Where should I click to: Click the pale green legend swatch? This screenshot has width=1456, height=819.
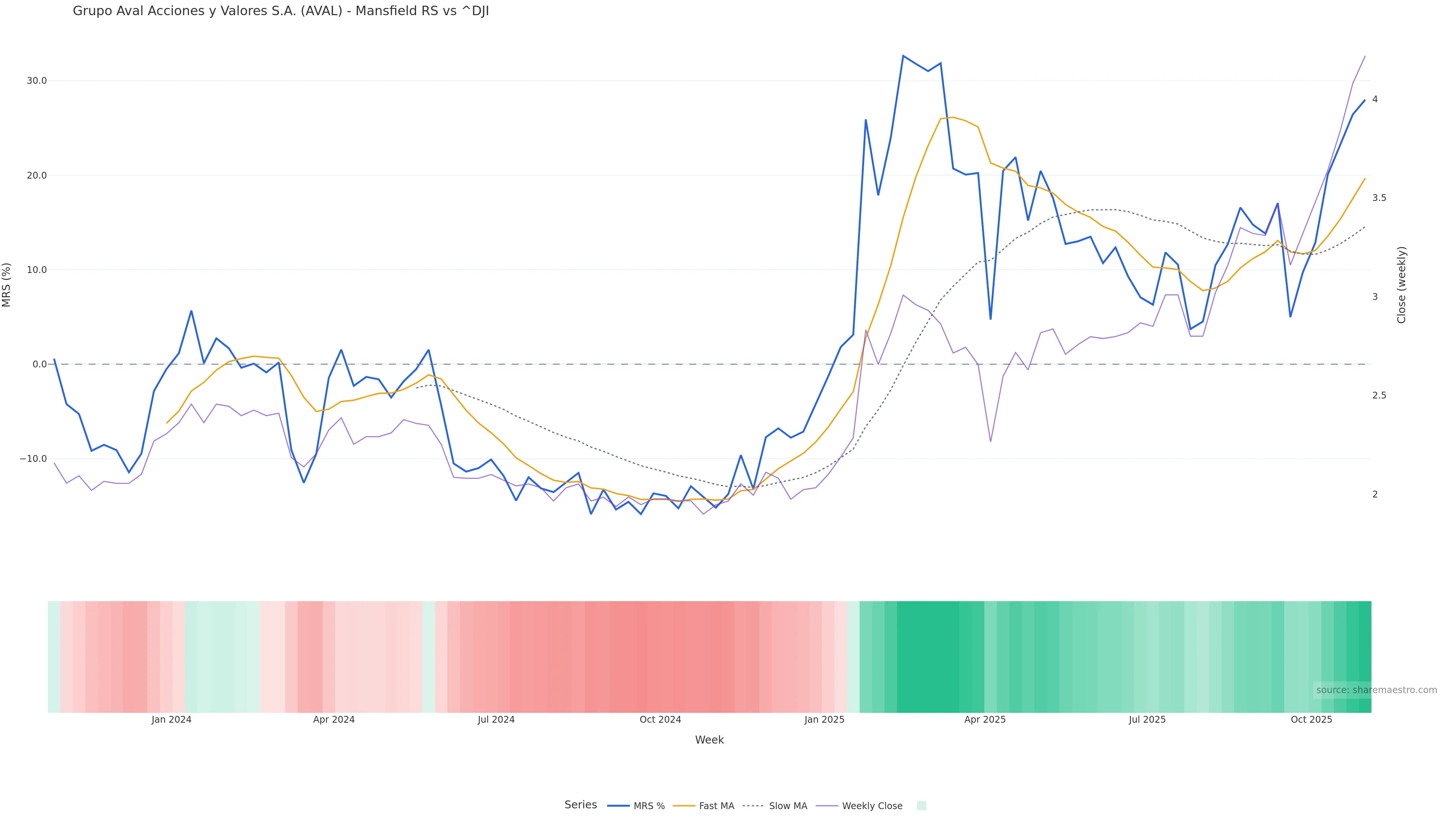click(921, 806)
